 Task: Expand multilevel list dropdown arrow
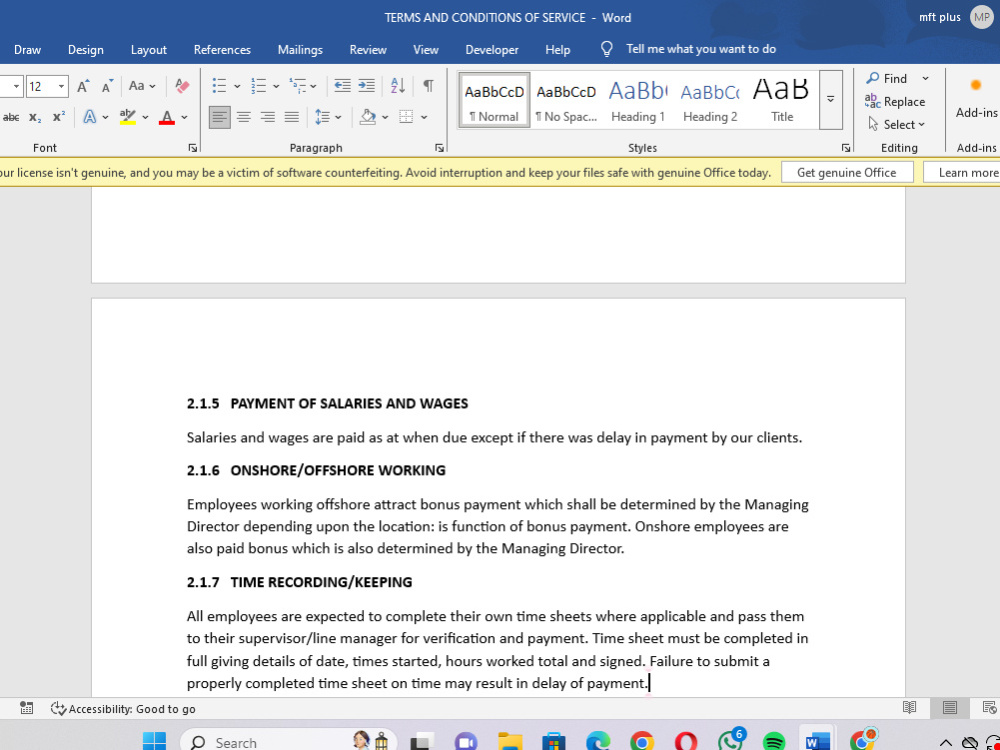pos(313,86)
